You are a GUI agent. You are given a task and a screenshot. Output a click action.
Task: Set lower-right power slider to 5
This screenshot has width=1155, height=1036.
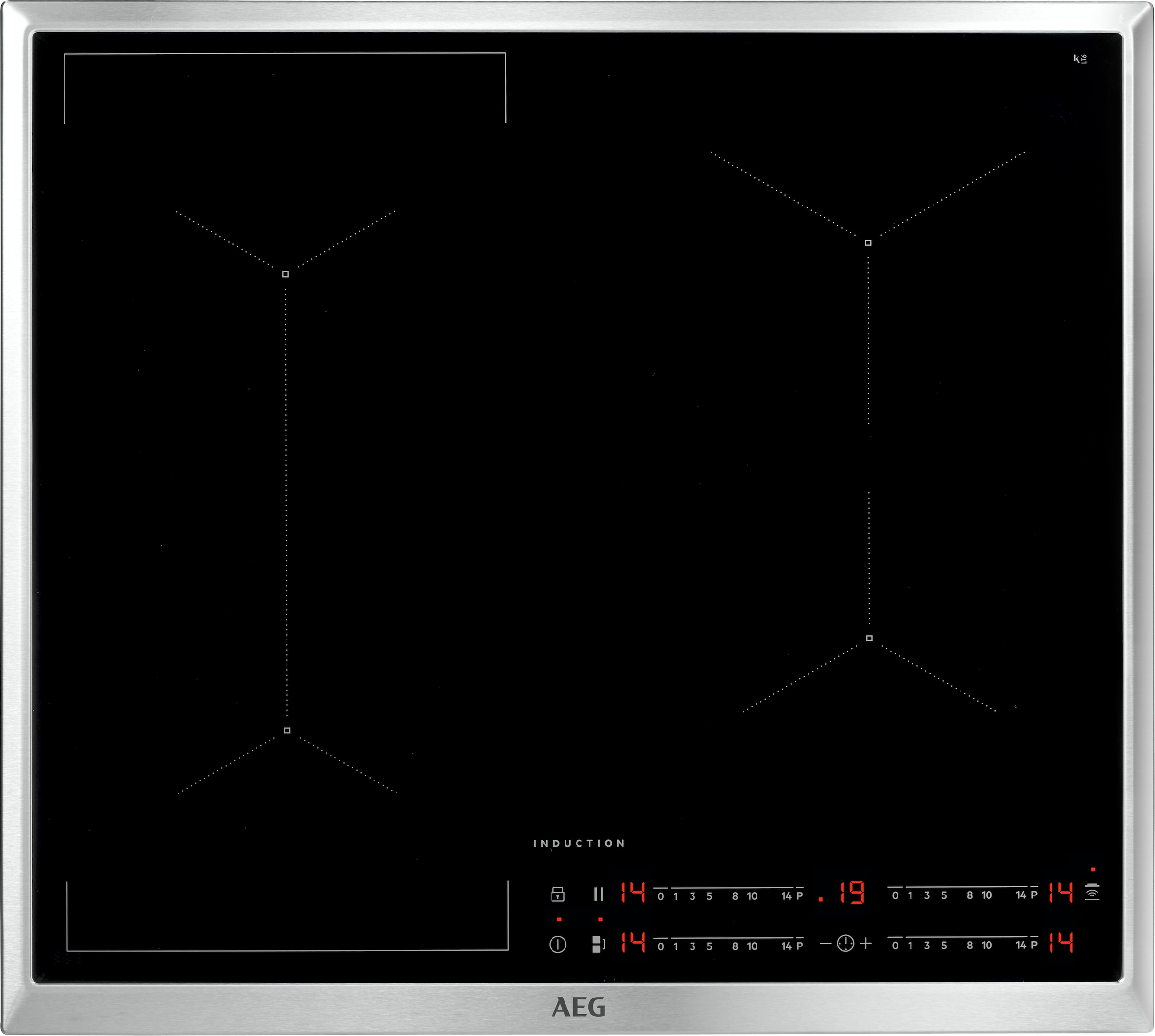pyautogui.click(x=944, y=946)
